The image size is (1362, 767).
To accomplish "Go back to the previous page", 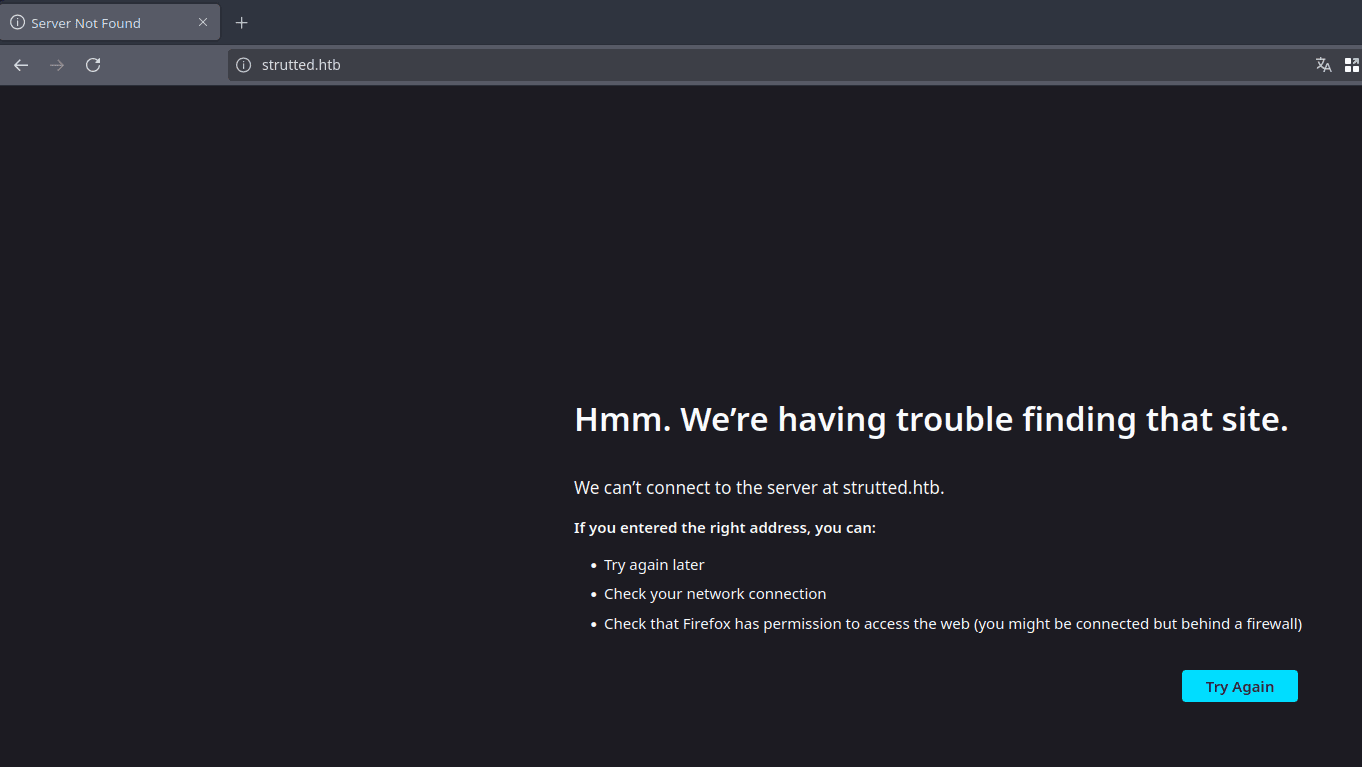I will pyautogui.click(x=21, y=65).
